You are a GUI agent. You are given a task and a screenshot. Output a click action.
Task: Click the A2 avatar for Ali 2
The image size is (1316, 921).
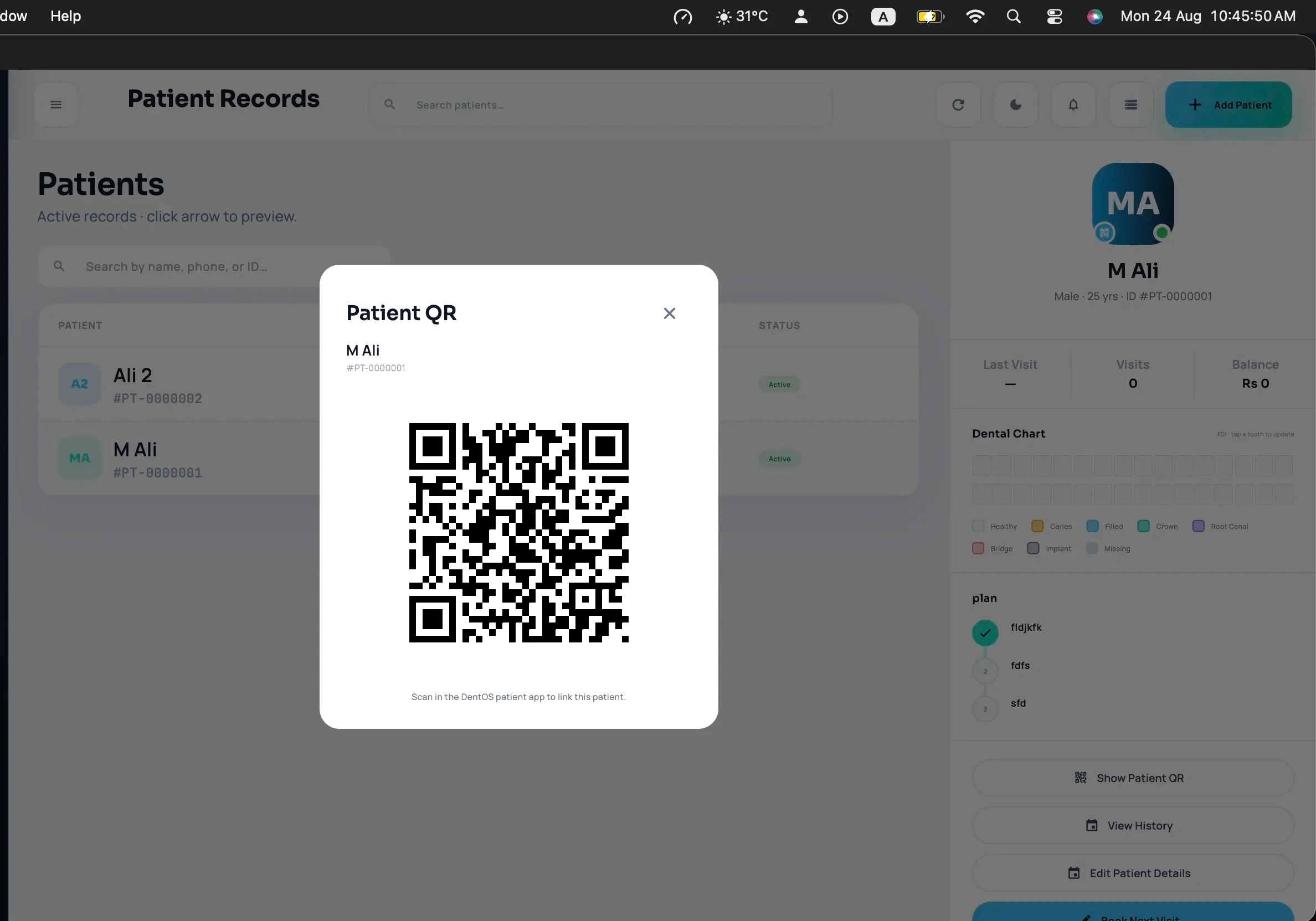coord(80,384)
